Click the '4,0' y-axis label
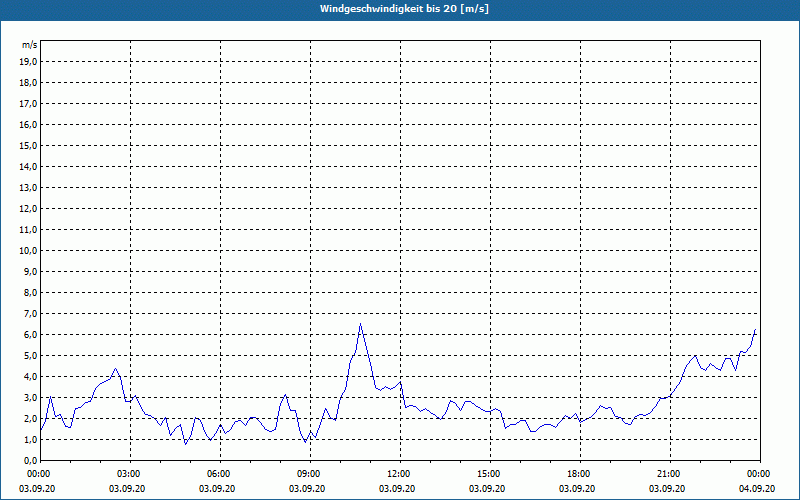The image size is (800, 500). [x=30, y=377]
